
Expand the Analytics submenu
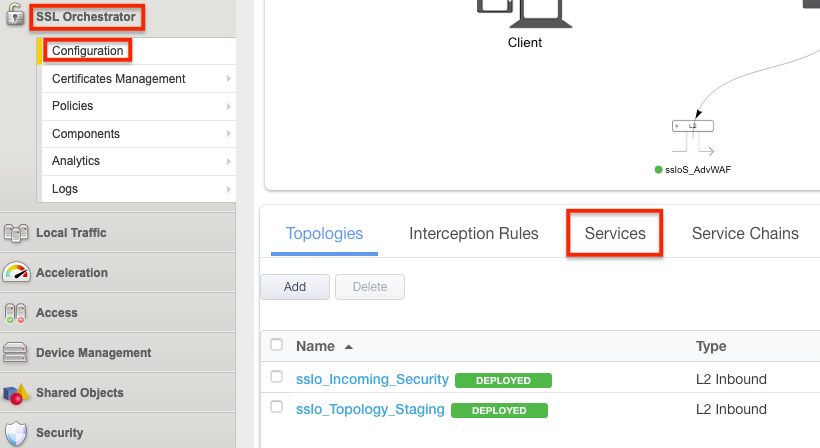coord(137,161)
